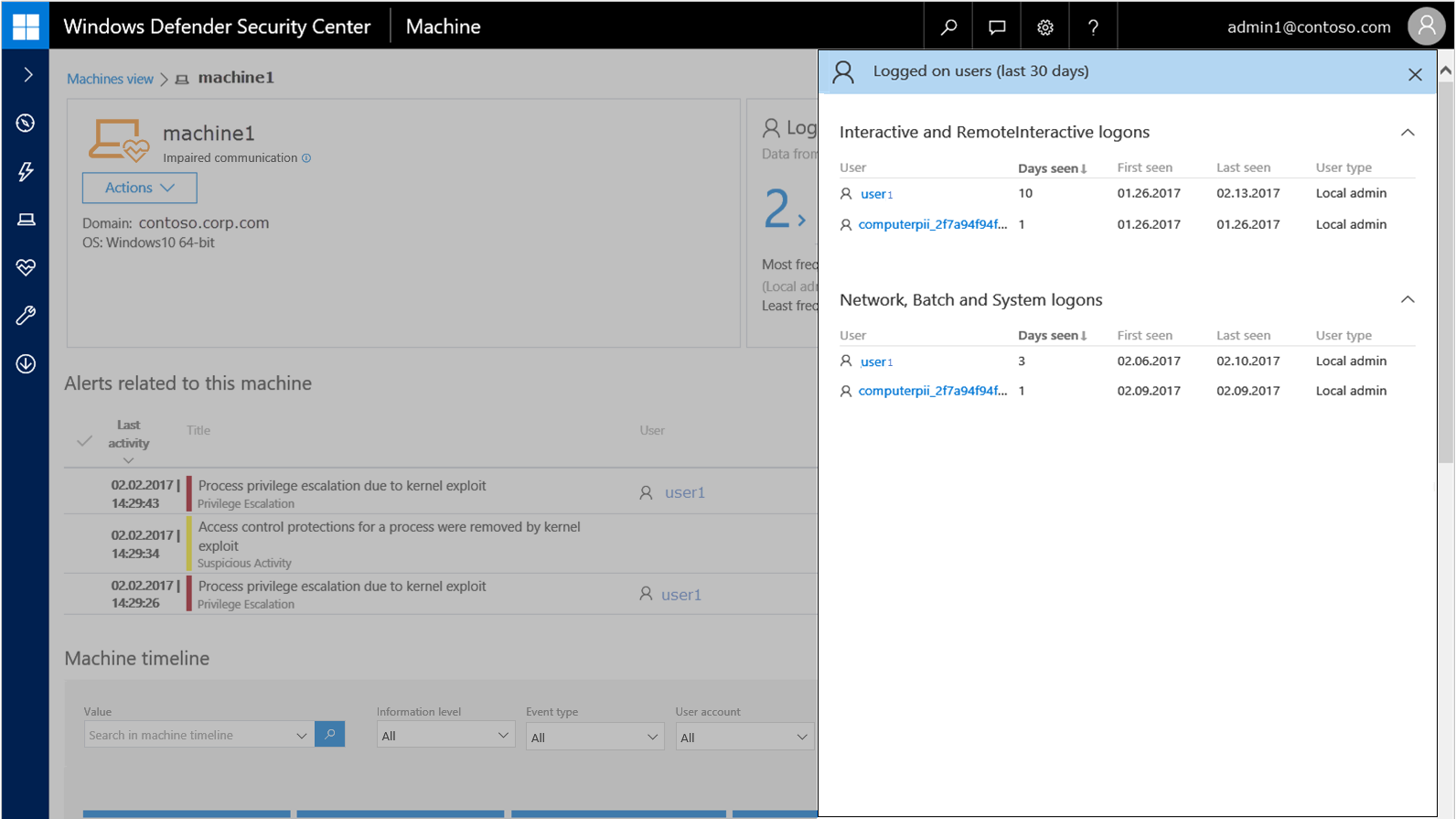The height and width of the screenshot is (819, 1456).
Task: Open the 14:29:43 Process privilege escalation alert
Action: (342, 486)
